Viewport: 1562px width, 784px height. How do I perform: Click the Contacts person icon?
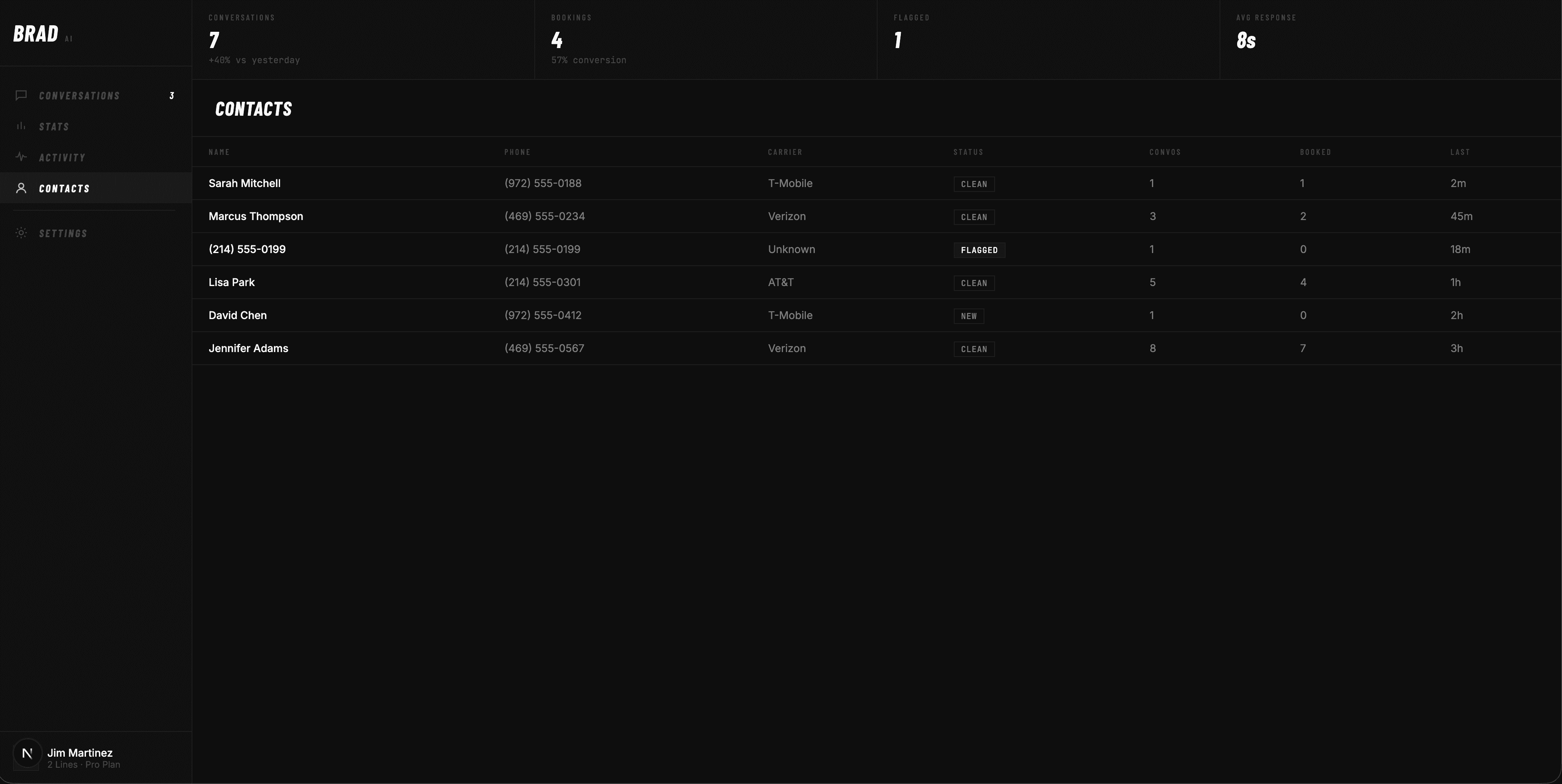point(21,188)
